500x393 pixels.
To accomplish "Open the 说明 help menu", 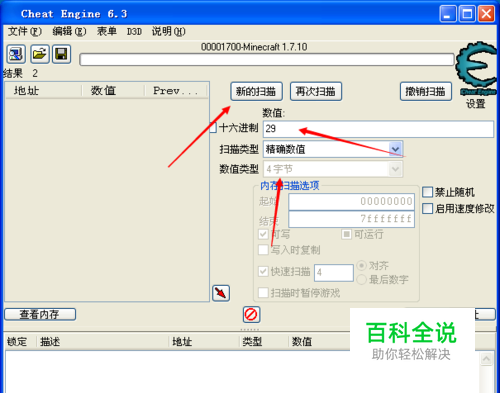I will click(x=169, y=32).
